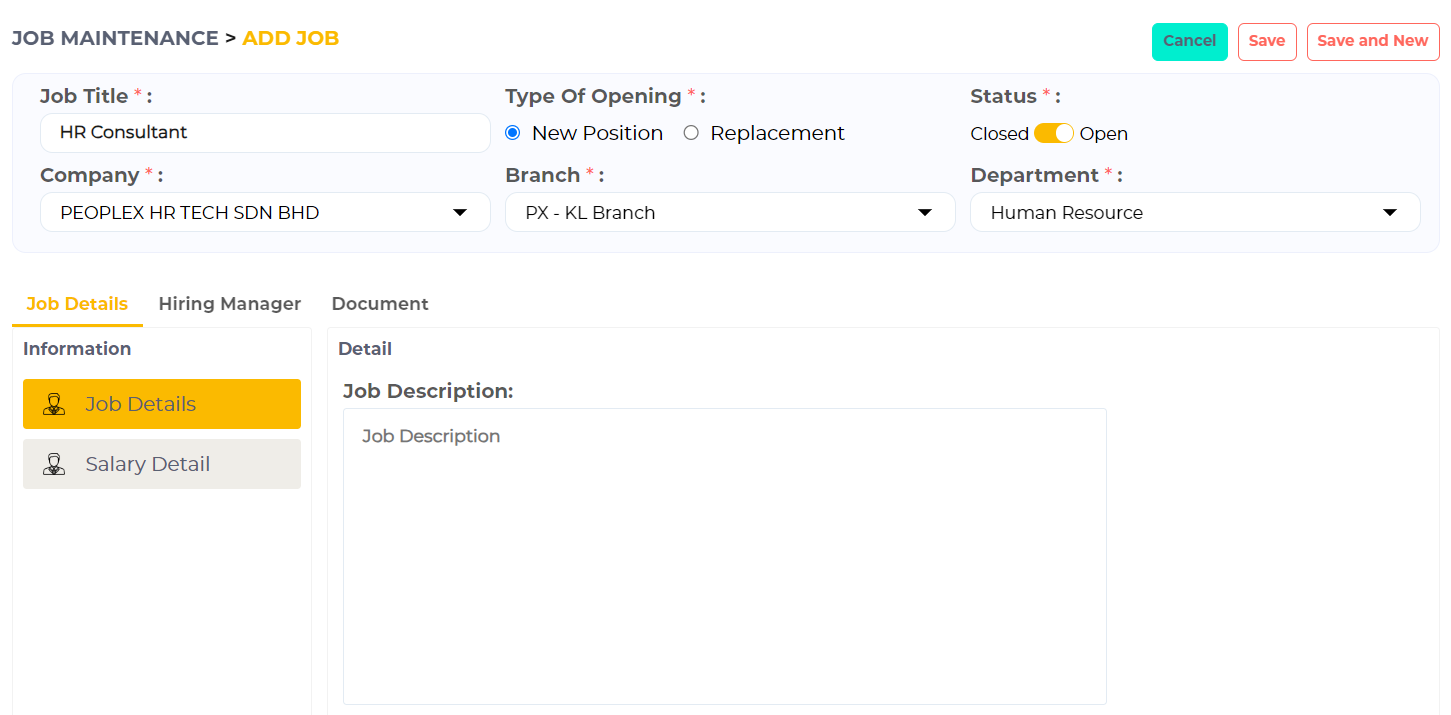Expand the Branch dropdown list
Screen dimensions: 1451x715
pyautogui.click(x=730, y=212)
